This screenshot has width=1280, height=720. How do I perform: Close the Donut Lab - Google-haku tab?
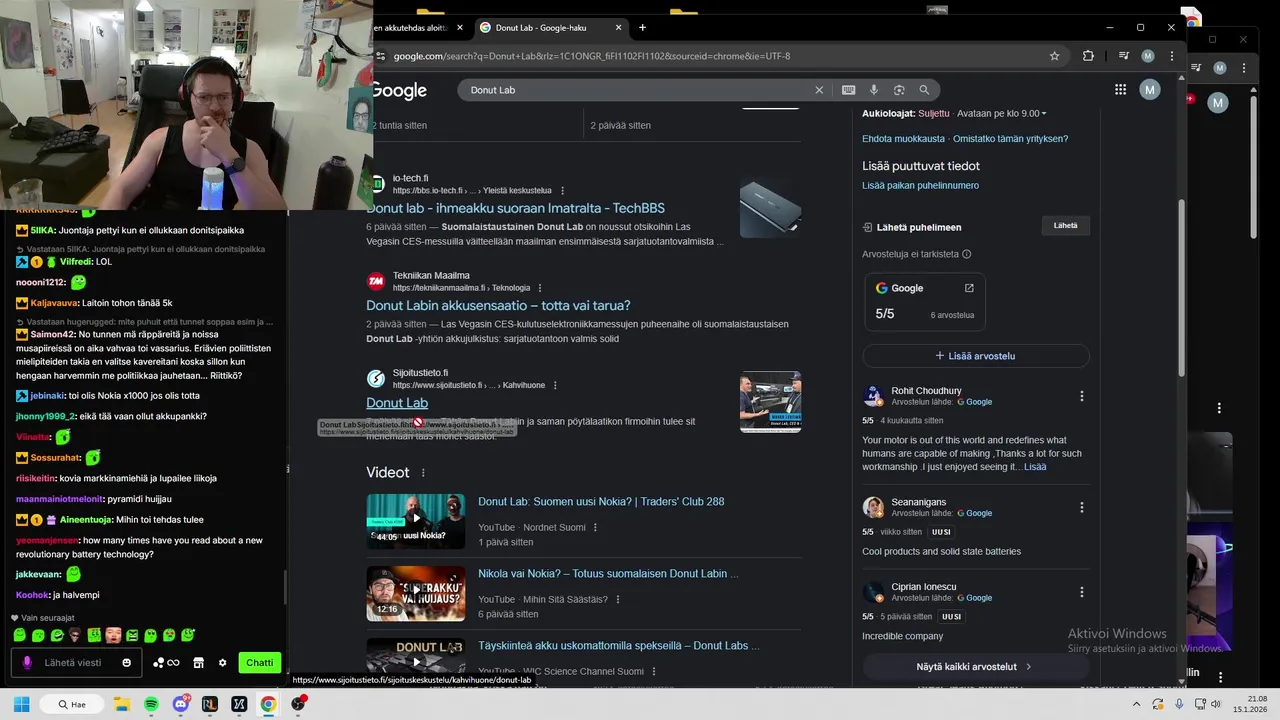tap(619, 28)
